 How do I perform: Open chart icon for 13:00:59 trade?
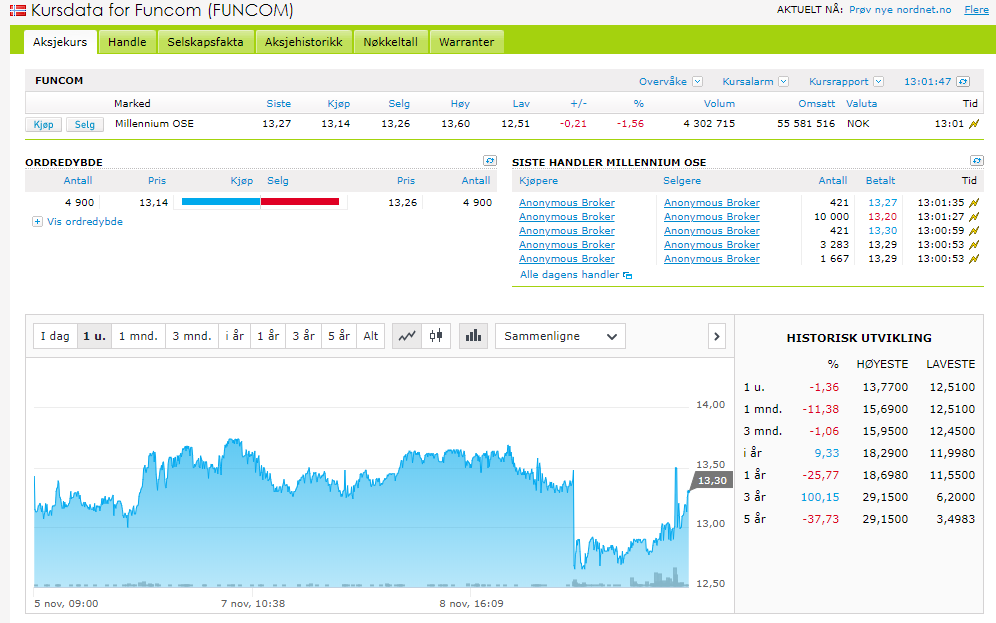(x=974, y=231)
